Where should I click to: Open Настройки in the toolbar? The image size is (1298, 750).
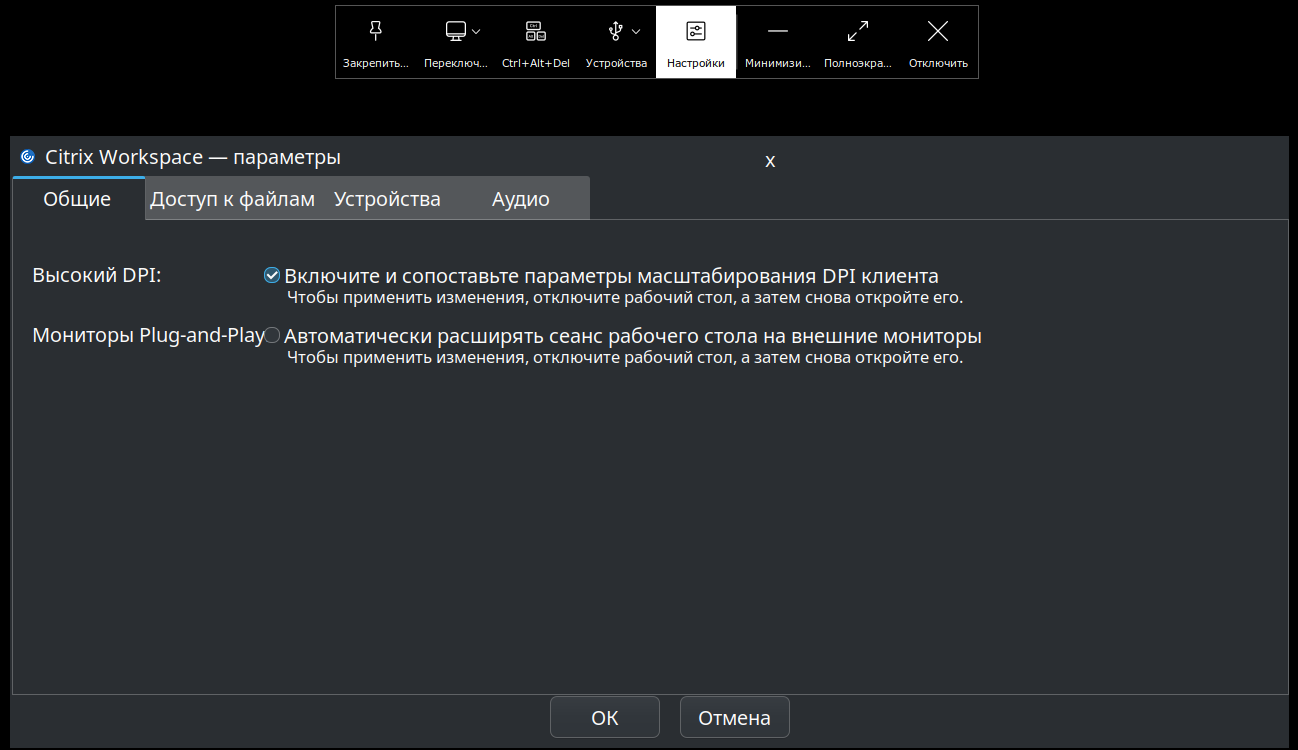pos(696,42)
